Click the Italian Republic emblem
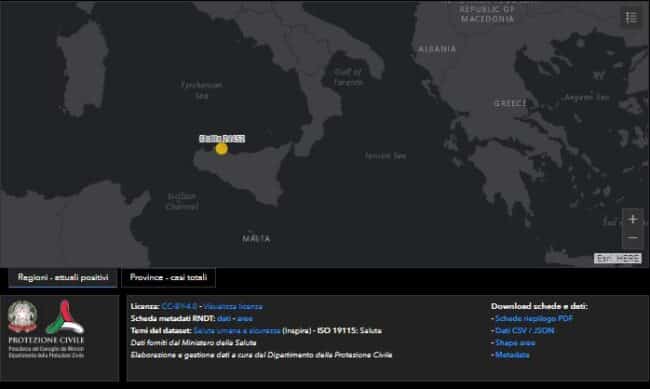Image resolution: width=650 pixels, height=389 pixels. (x=22, y=316)
